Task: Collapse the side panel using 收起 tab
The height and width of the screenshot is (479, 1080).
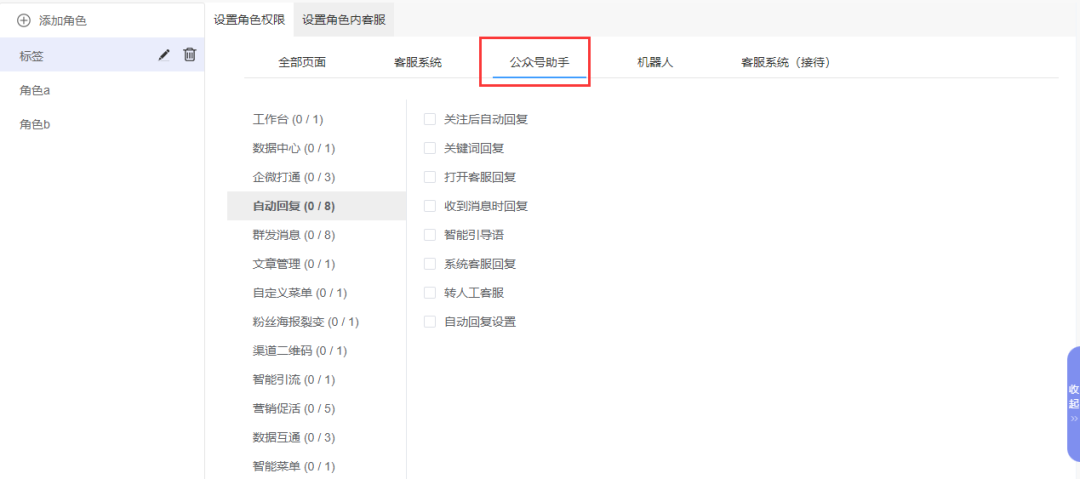Action: pyautogui.click(x=1074, y=404)
